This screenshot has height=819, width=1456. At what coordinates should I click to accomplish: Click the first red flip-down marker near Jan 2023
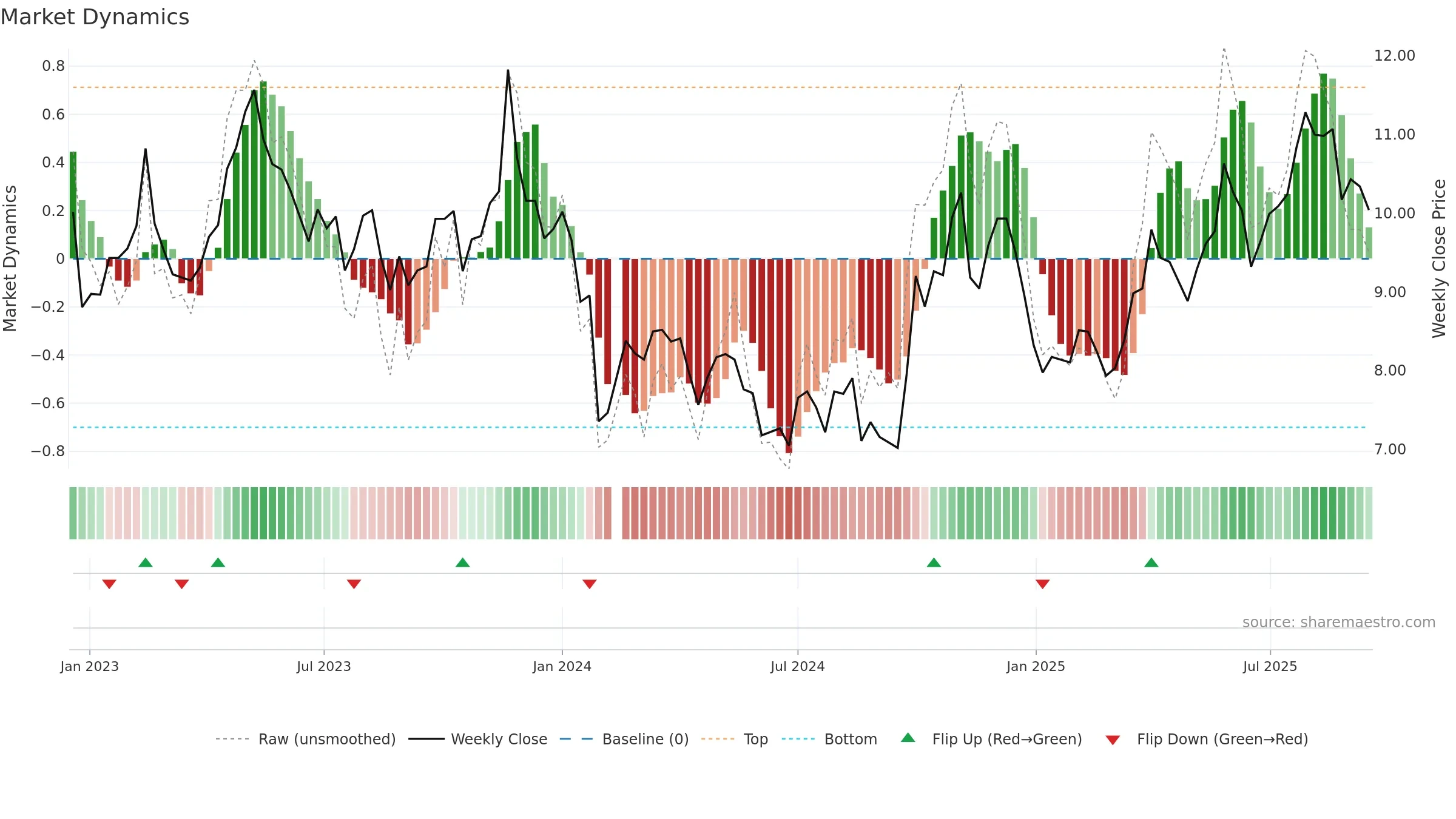click(109, 584)
